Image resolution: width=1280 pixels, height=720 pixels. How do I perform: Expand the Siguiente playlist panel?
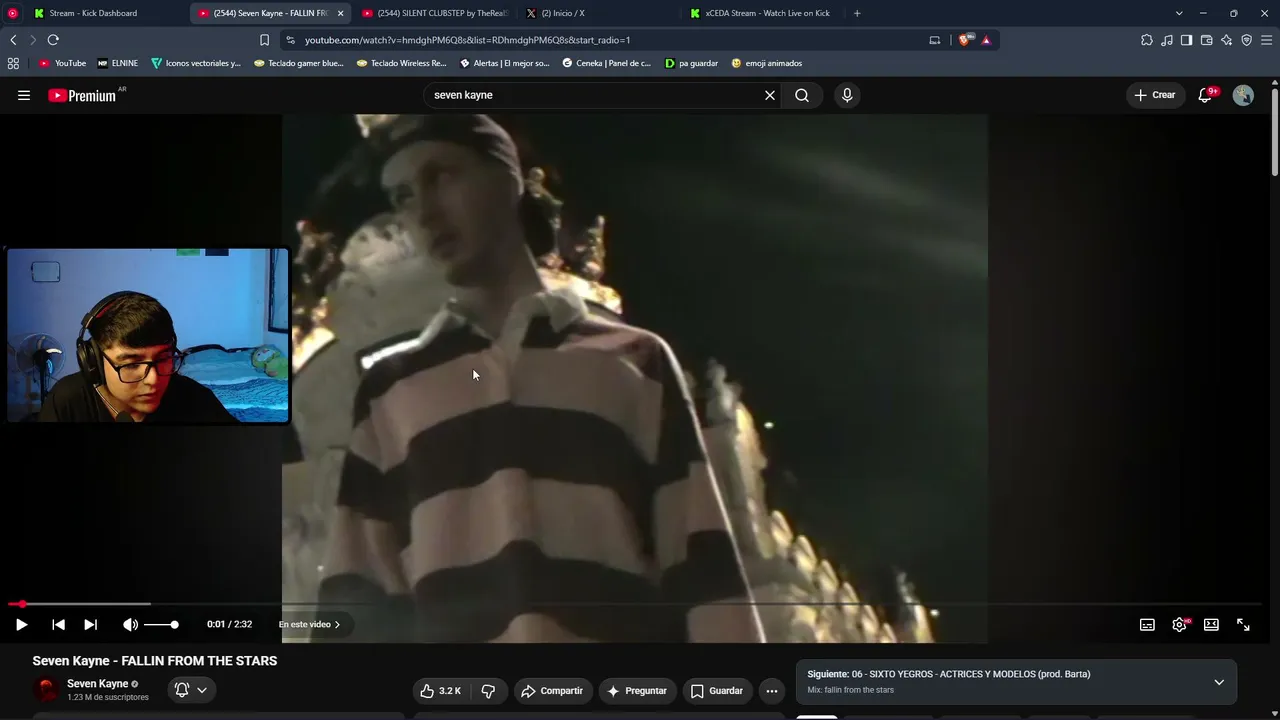1219,682
